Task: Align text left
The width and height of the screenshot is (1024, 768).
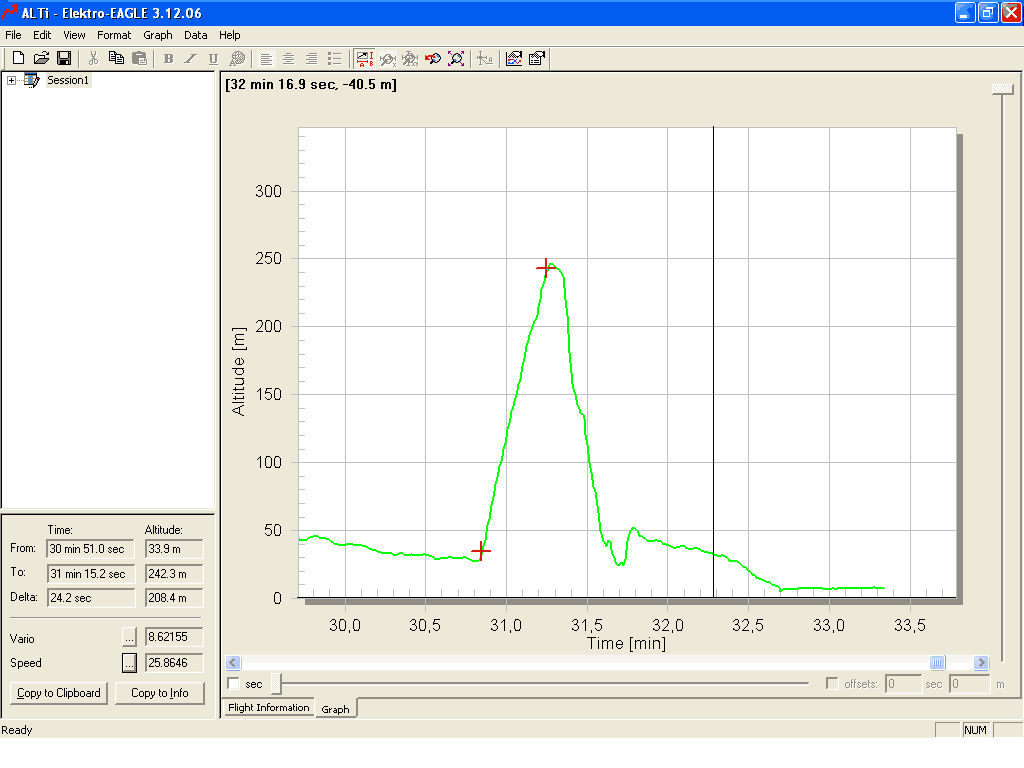Action: click(x=266, y=58)
